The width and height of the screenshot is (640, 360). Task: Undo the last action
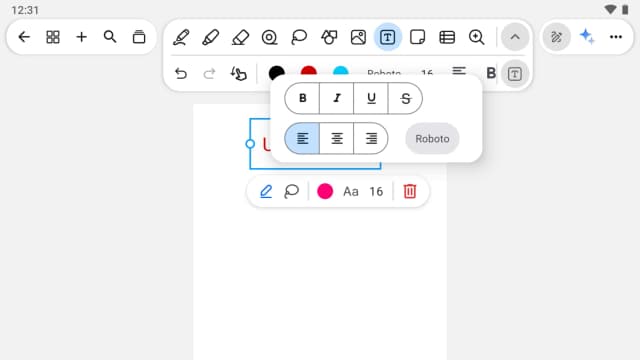pos(181,73)
